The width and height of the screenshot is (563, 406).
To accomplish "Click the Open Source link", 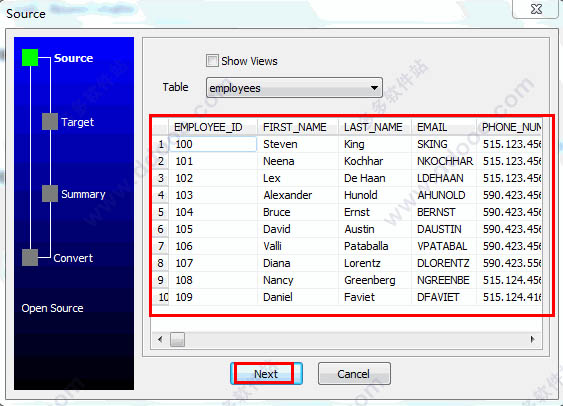I will [52, 308].
